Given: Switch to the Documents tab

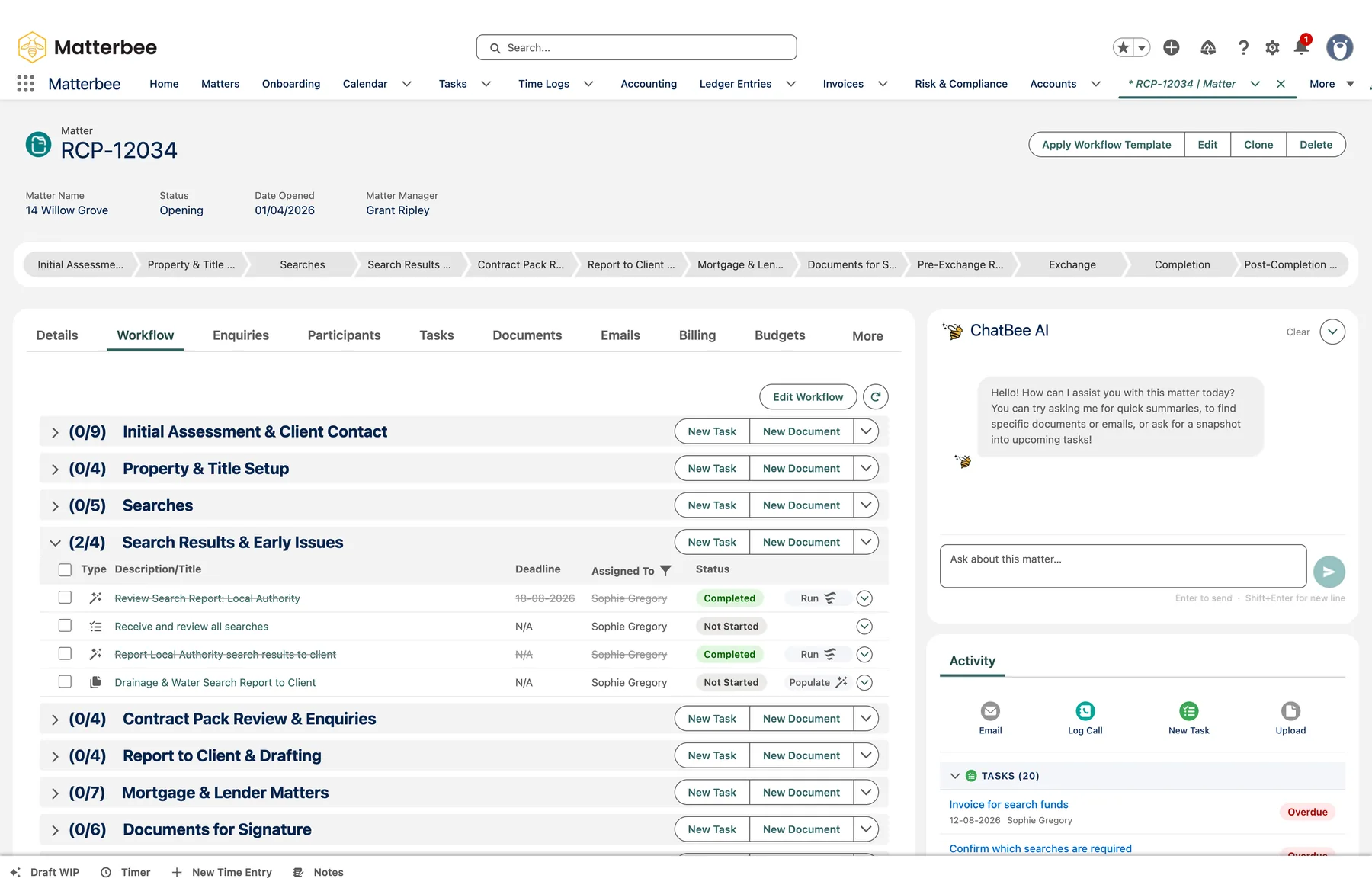Looking at the screenshot, I should click(527, 335).
